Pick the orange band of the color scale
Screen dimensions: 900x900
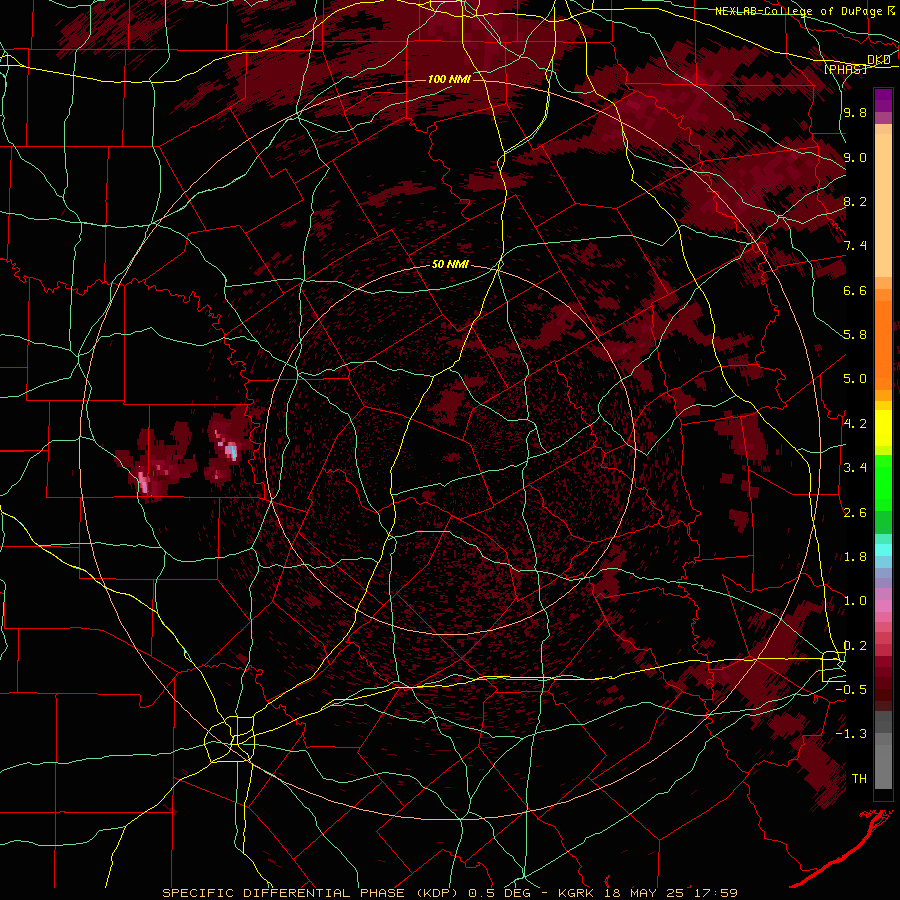883,344
